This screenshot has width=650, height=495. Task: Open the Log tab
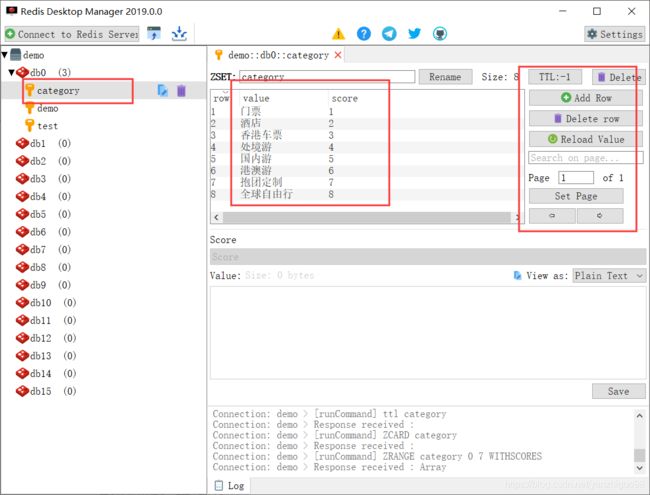tap(230, 486)
